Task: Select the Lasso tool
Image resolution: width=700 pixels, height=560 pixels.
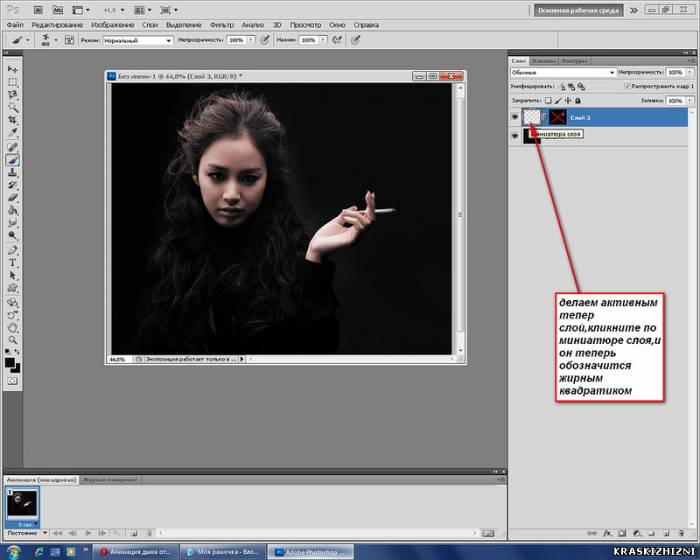Action: pyautogui.click(x=12, y=95)
